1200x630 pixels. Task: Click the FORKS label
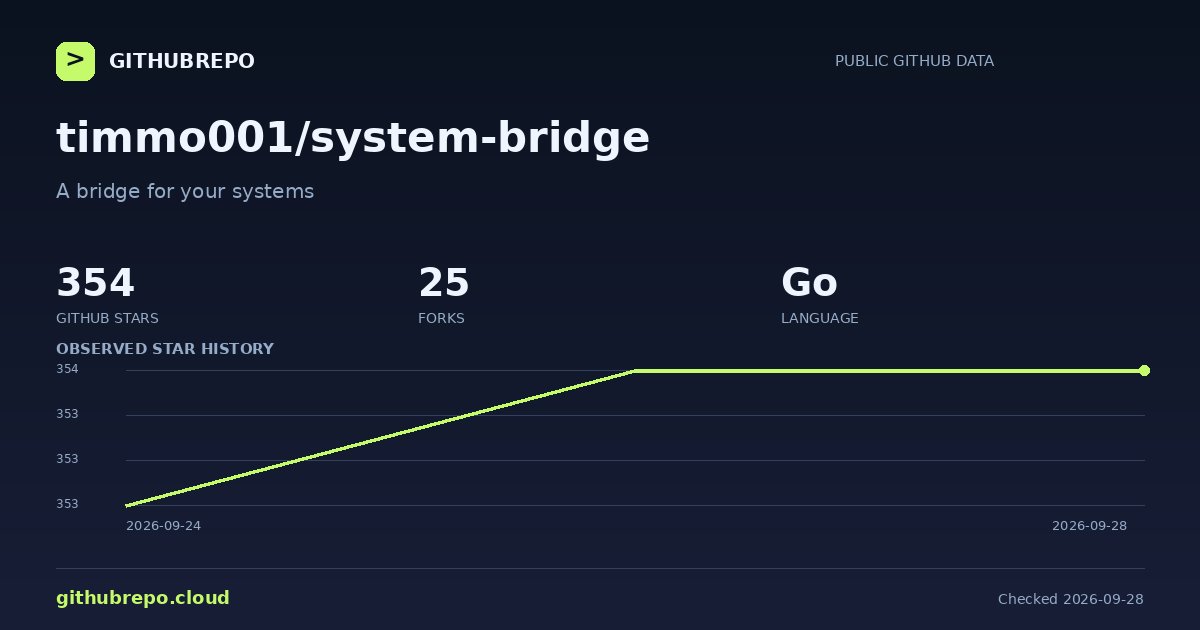coord(441,318)
